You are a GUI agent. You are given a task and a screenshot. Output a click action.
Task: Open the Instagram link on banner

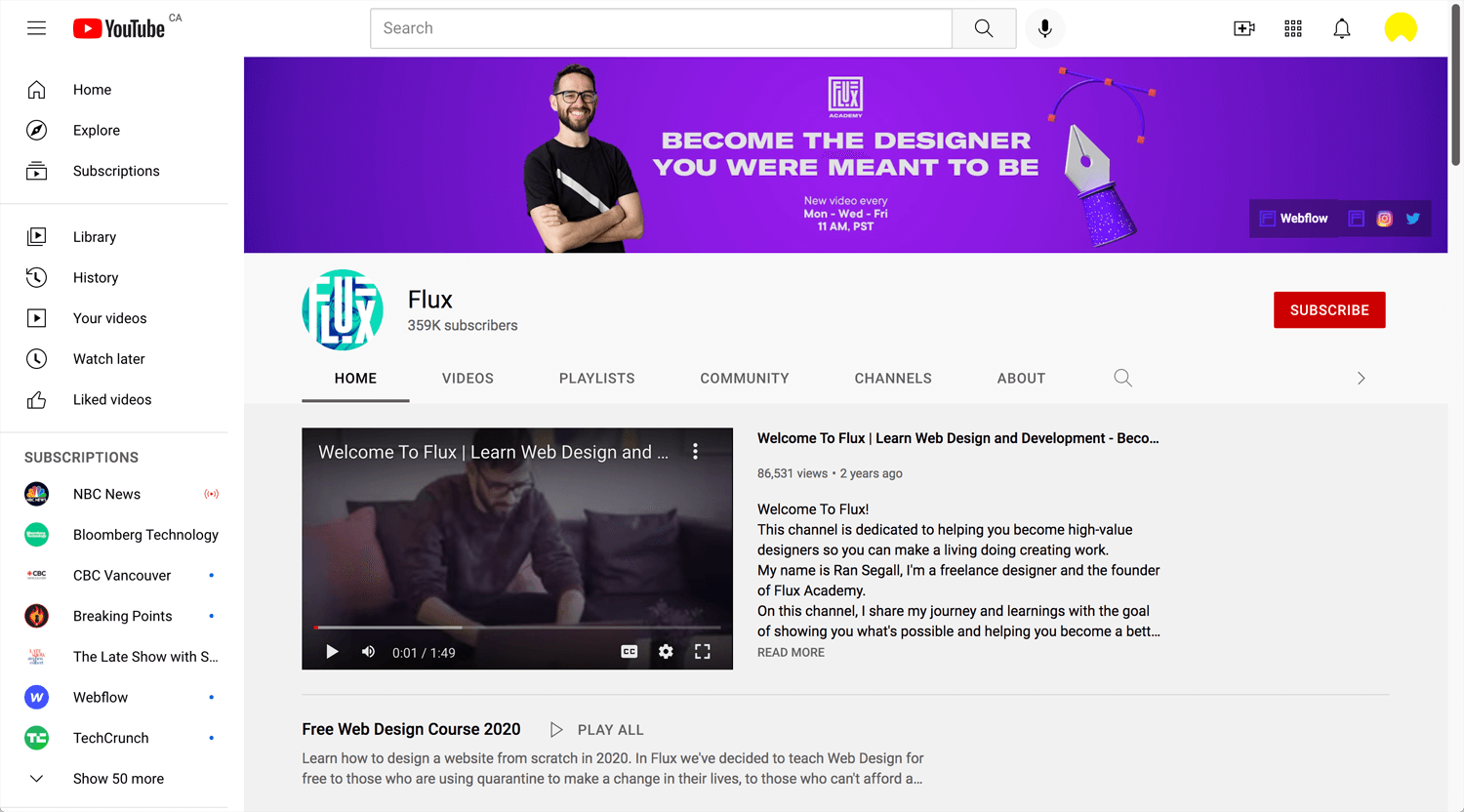pos(1384,219)
